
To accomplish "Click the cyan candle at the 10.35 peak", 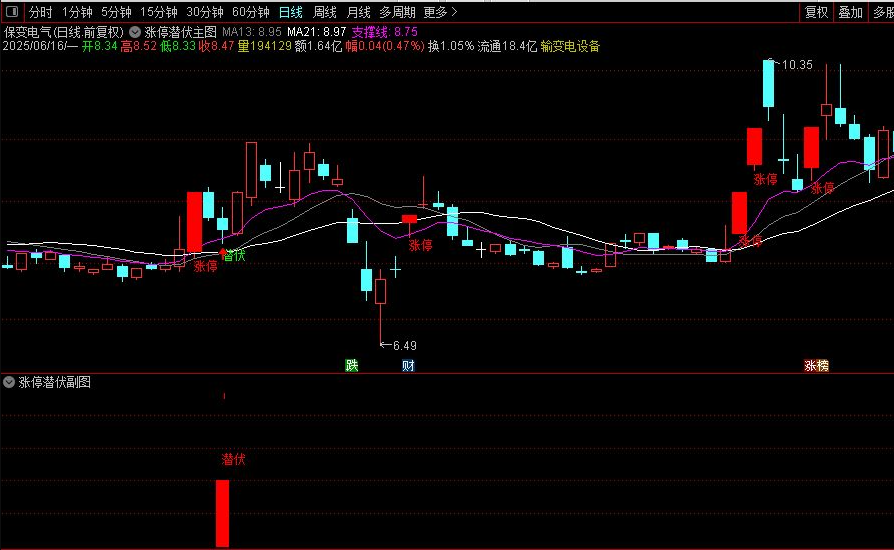I will 769,83.
